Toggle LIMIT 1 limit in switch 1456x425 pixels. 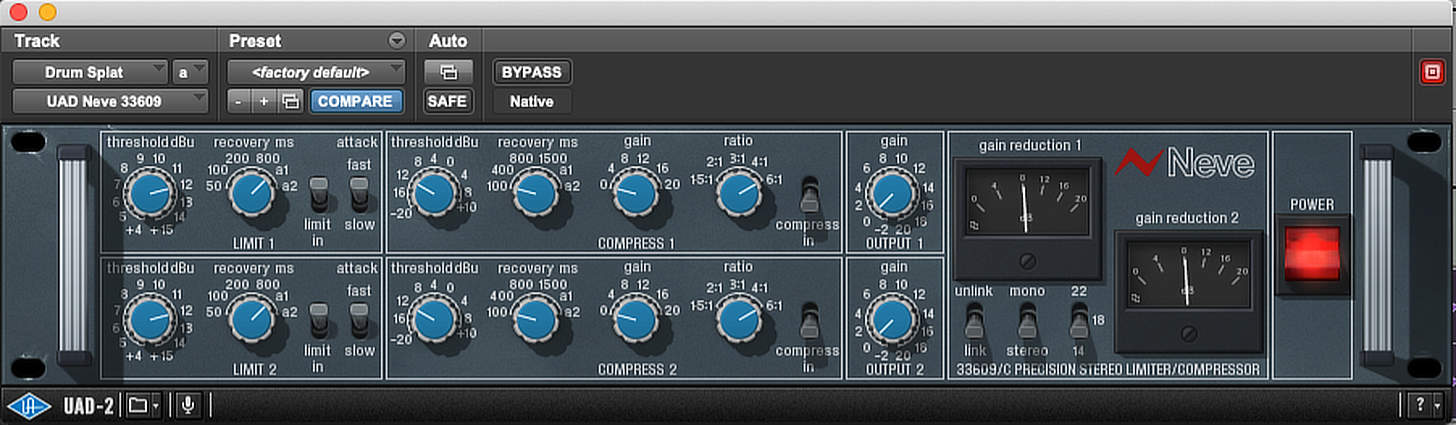(318, 194)
